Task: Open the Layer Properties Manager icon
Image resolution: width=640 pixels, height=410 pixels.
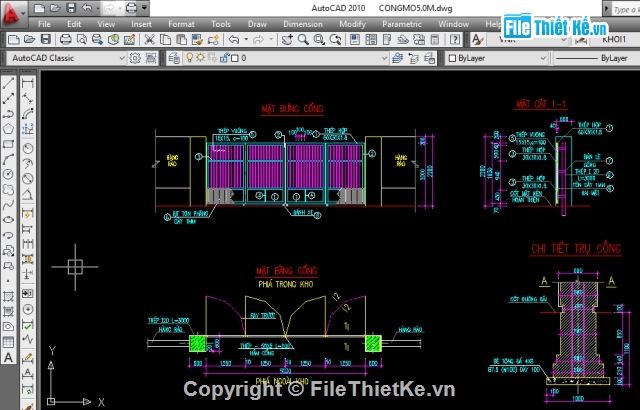Action: (x=174, y=58)
